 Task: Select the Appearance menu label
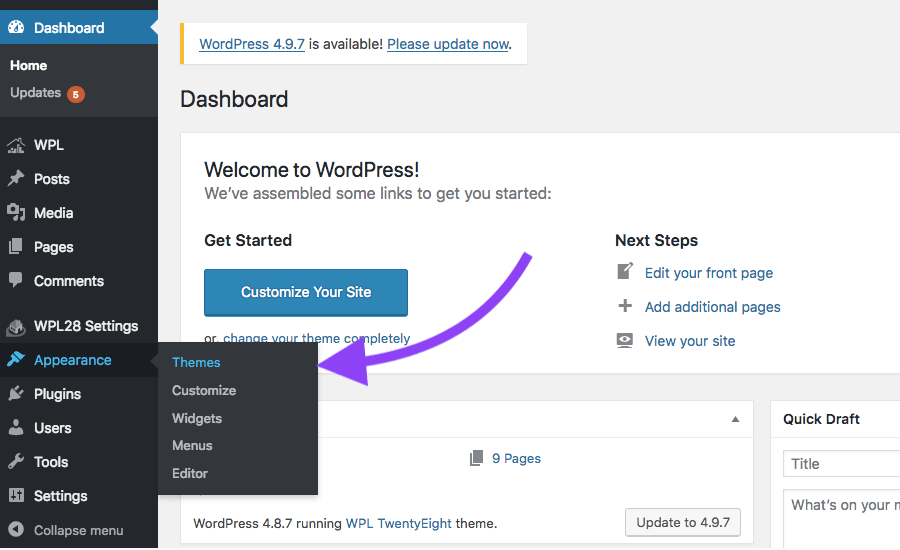73,360
